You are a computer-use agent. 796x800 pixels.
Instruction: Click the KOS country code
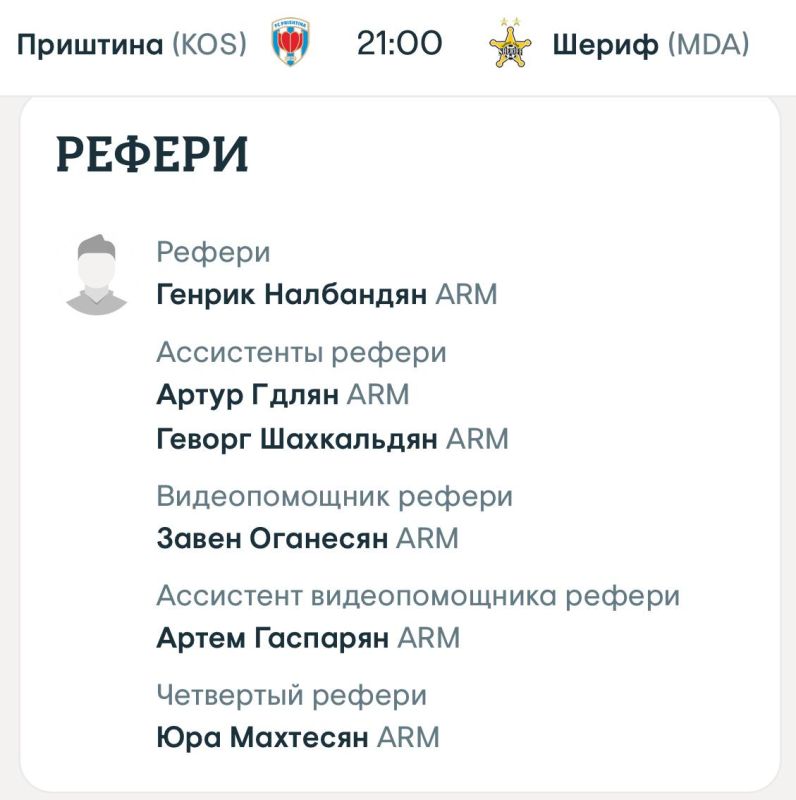coord(209,45)
